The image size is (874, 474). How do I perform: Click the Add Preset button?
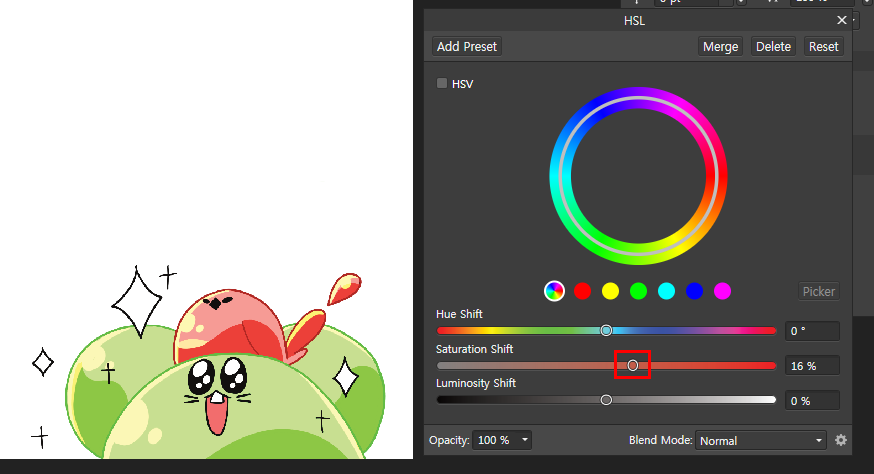pyautogui.click(x=467, y=46)
